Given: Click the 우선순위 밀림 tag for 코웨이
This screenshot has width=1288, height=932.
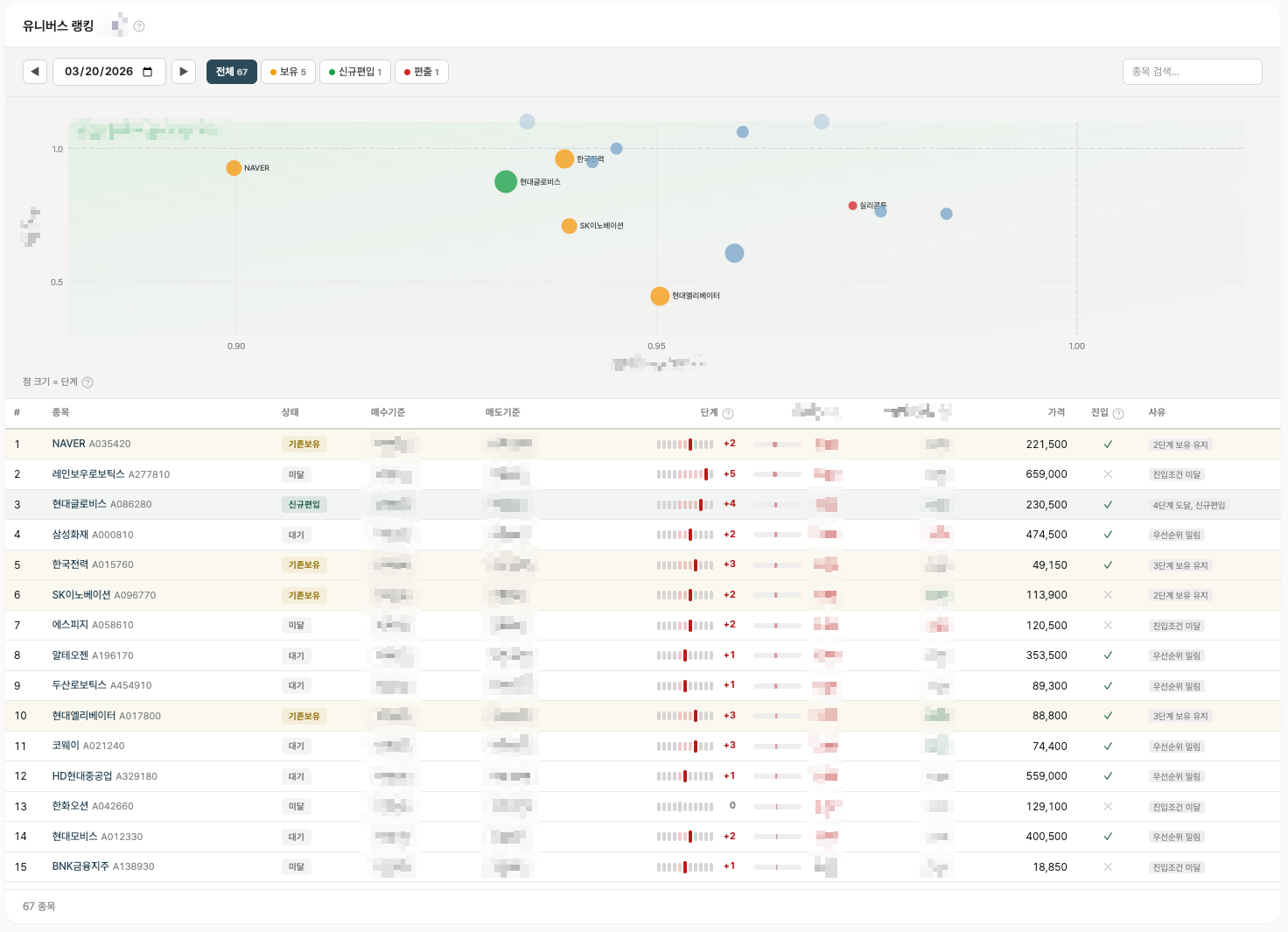Looking at the screenshot, I should pos(1177,747).
